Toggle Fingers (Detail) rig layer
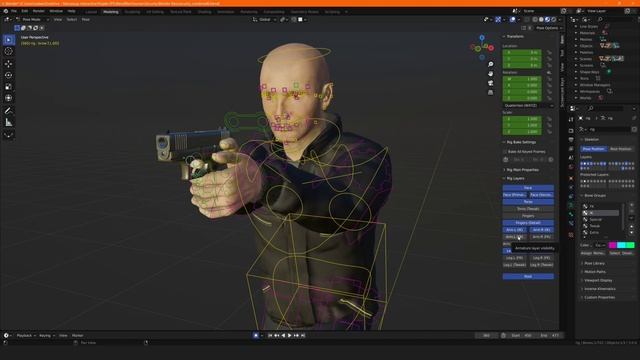 pos(528,223)
